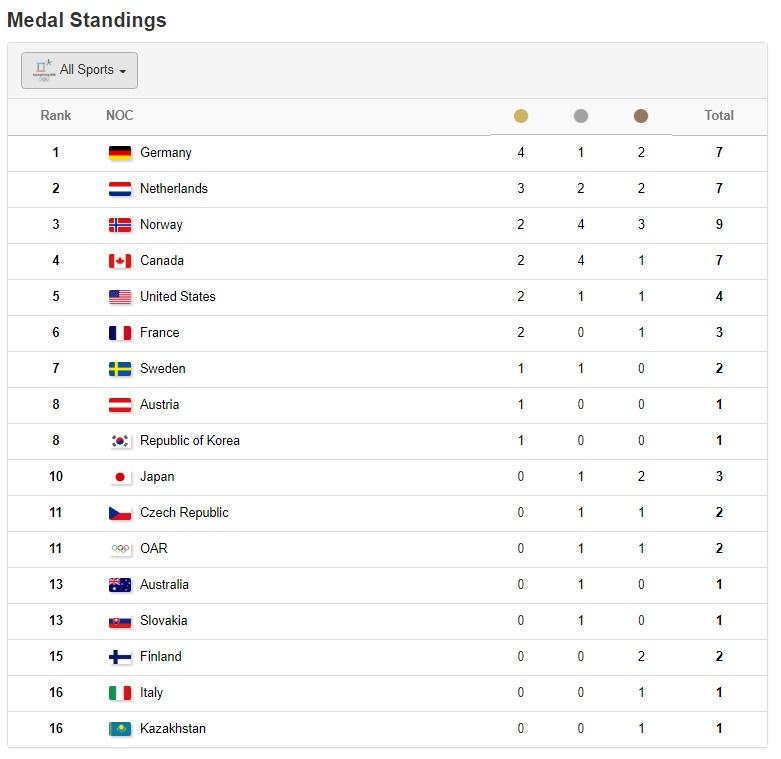Image resolution: width=781 pixels, height=759 pixels.
Task: Open the France country link
Action: [160, 333]
